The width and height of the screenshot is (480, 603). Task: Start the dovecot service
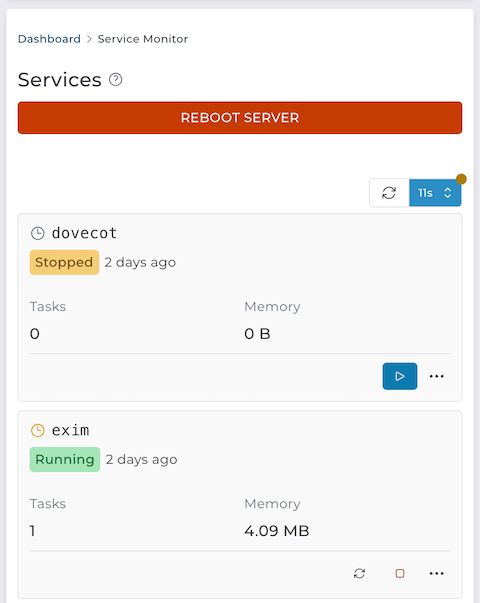pos(400,376)
